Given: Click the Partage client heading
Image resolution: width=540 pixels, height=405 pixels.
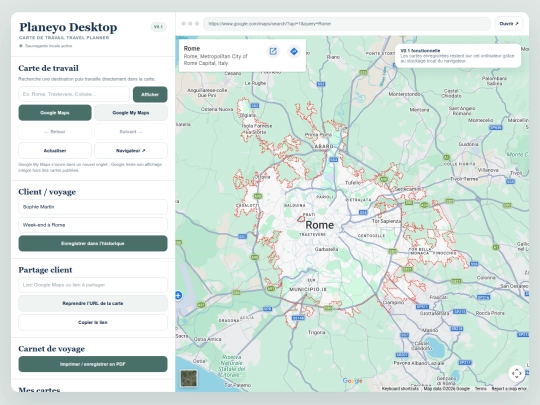Looking at the screenshot, I should click(45, 270).
